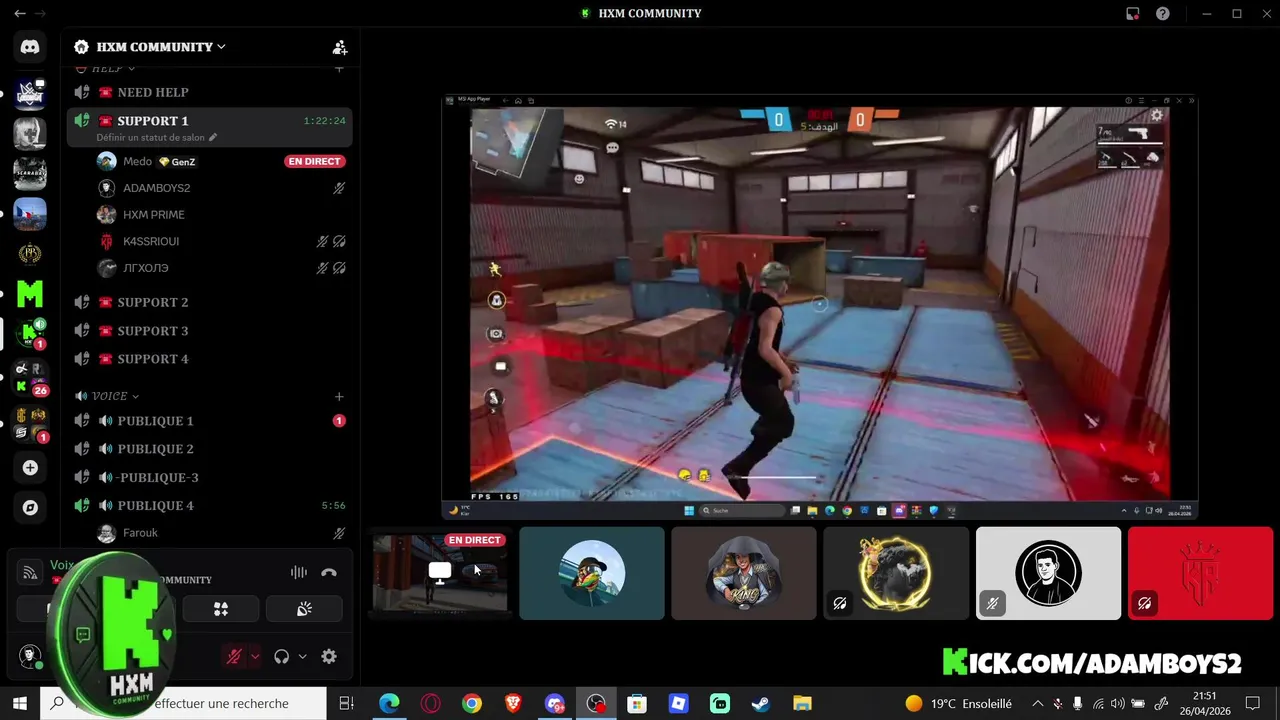Screen dimensions: 1280x720
Task: Click the main game stream video
Action: [x=820, y=307]
